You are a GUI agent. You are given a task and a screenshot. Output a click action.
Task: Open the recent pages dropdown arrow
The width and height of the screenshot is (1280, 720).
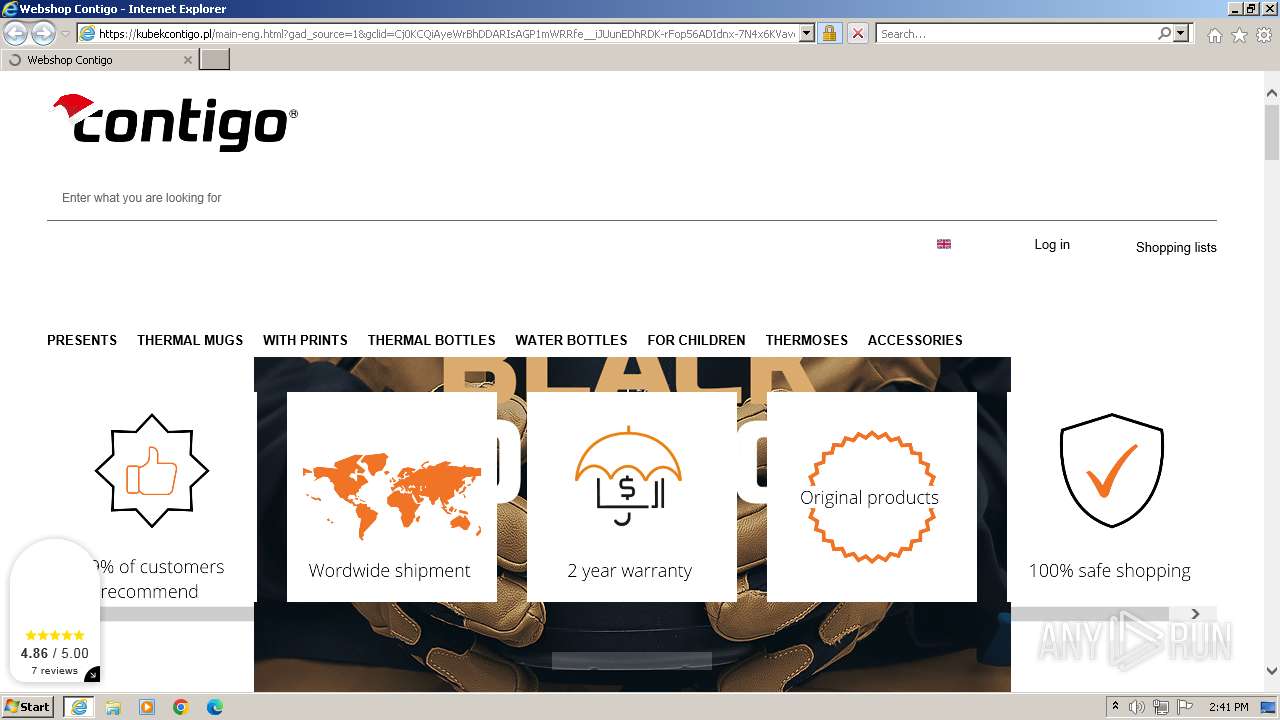tap(65, 33)
